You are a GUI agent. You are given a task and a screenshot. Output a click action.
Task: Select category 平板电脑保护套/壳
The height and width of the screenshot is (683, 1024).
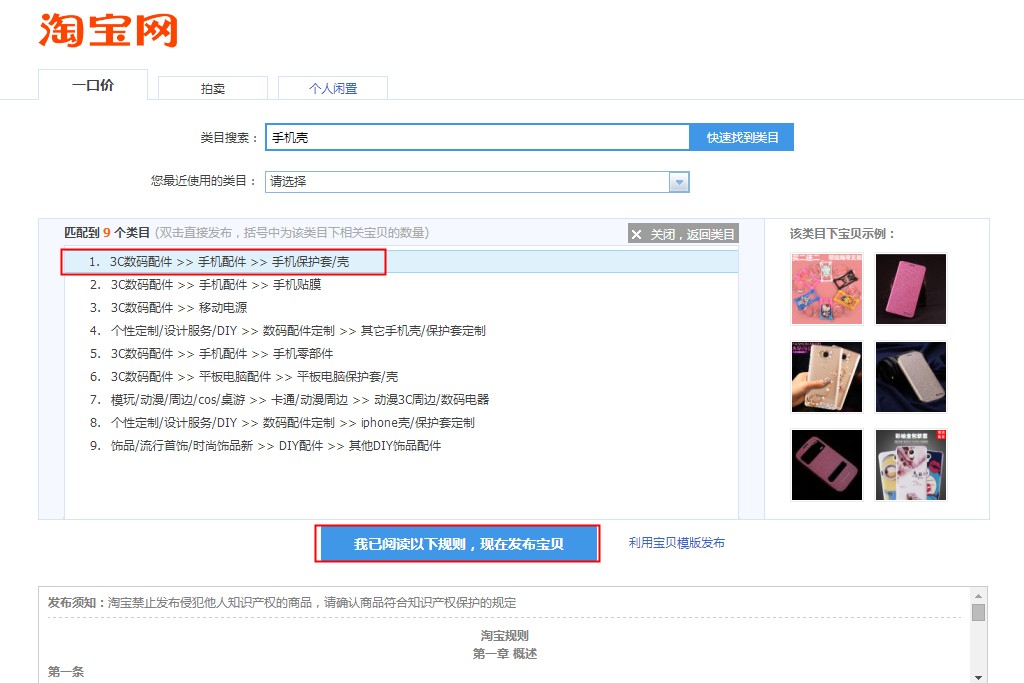[402, 377]
